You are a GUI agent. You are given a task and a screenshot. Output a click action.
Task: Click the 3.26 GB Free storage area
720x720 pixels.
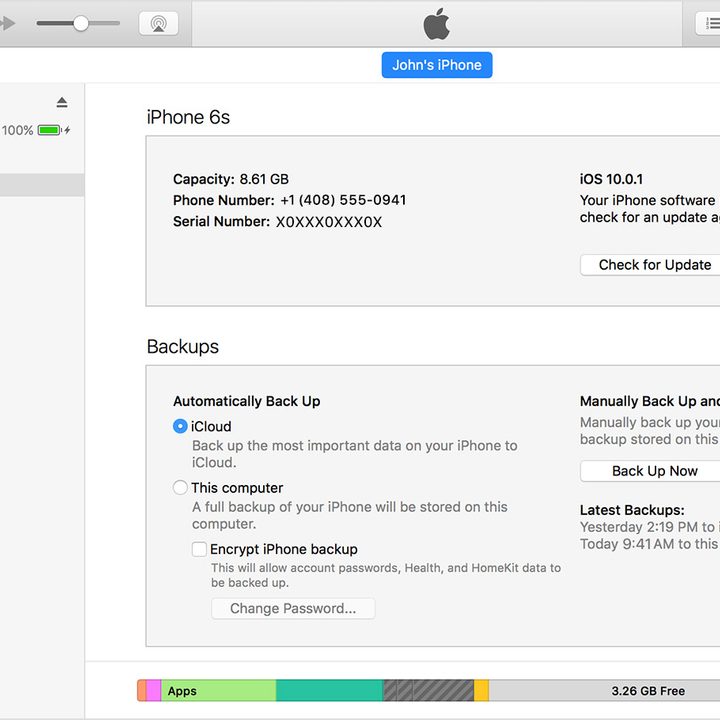pyautogui.click(x=604, y=691)
